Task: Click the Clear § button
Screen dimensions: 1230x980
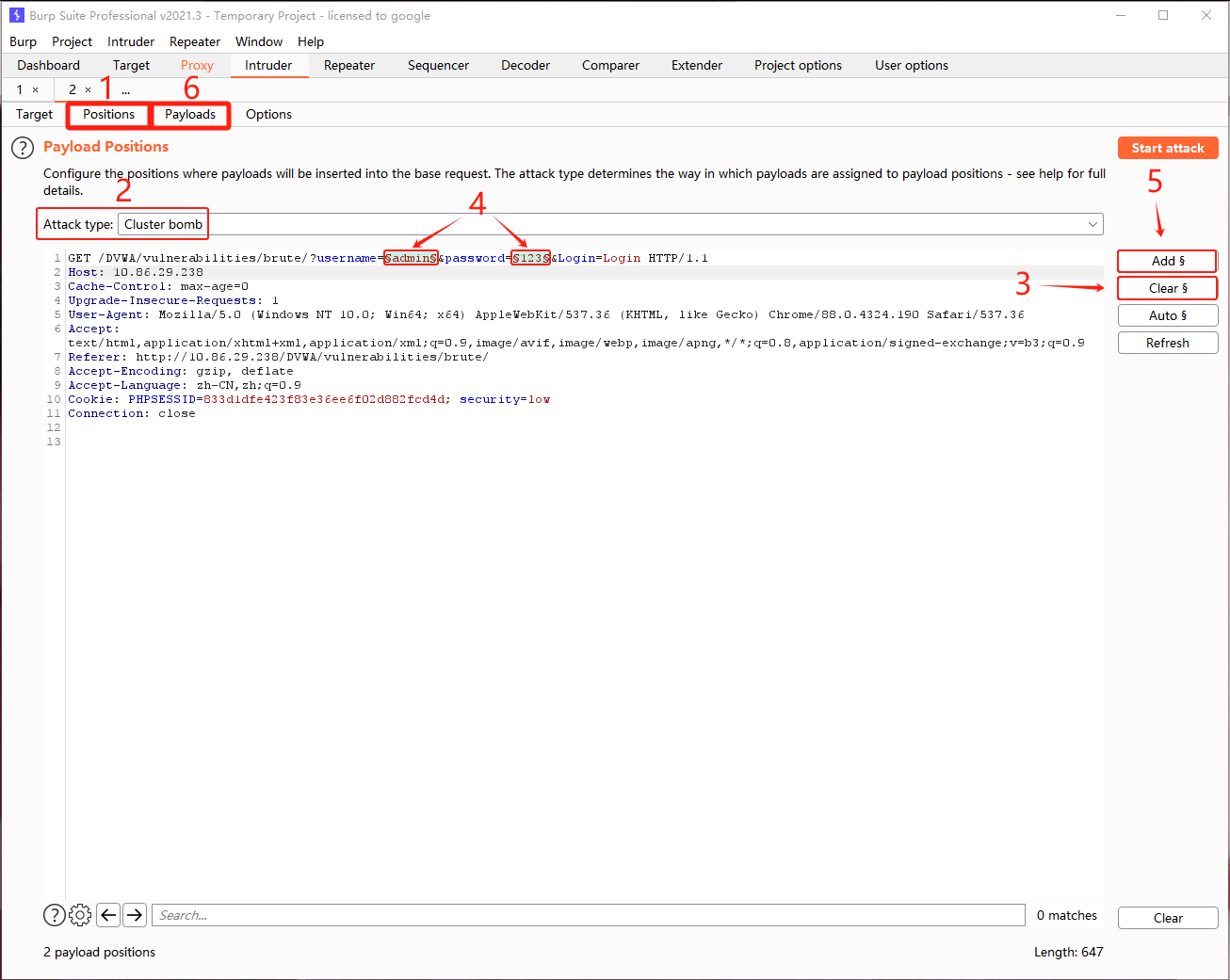Action: 1167,288
